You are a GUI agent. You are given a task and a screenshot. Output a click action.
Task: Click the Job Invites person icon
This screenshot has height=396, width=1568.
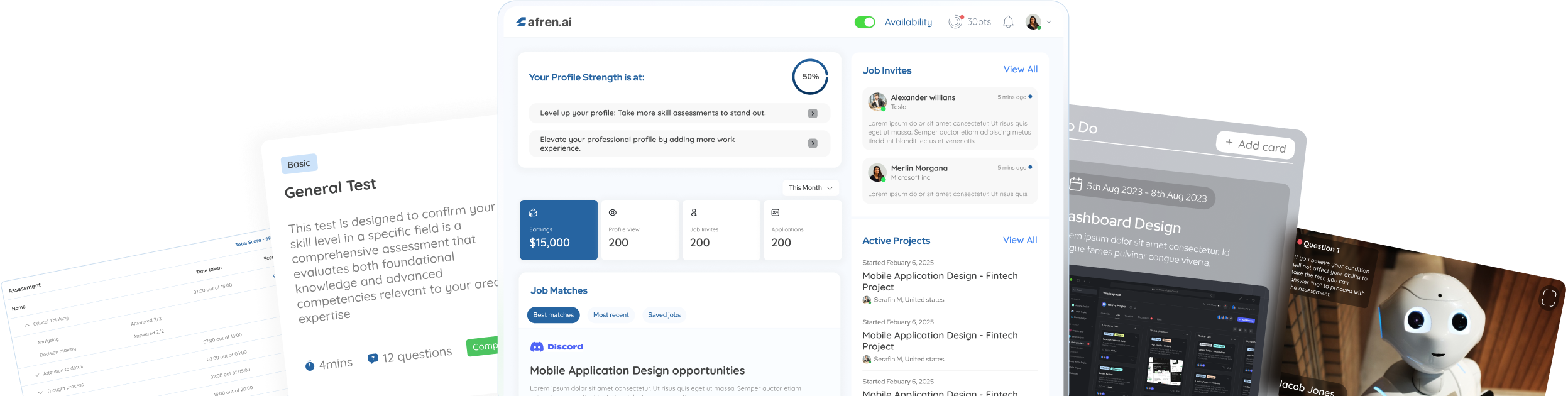[x=694, y=212]
